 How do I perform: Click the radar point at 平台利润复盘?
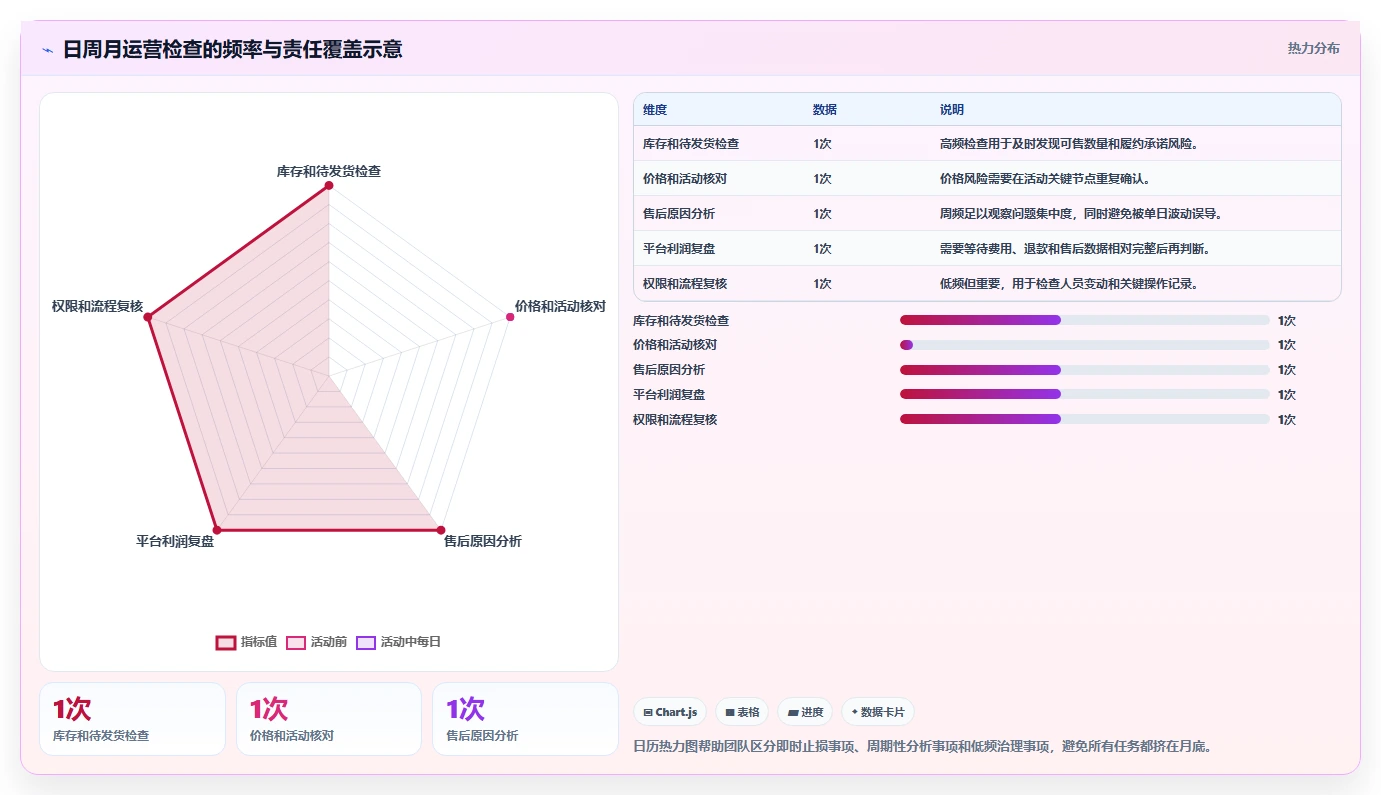(x=217, y=529)
